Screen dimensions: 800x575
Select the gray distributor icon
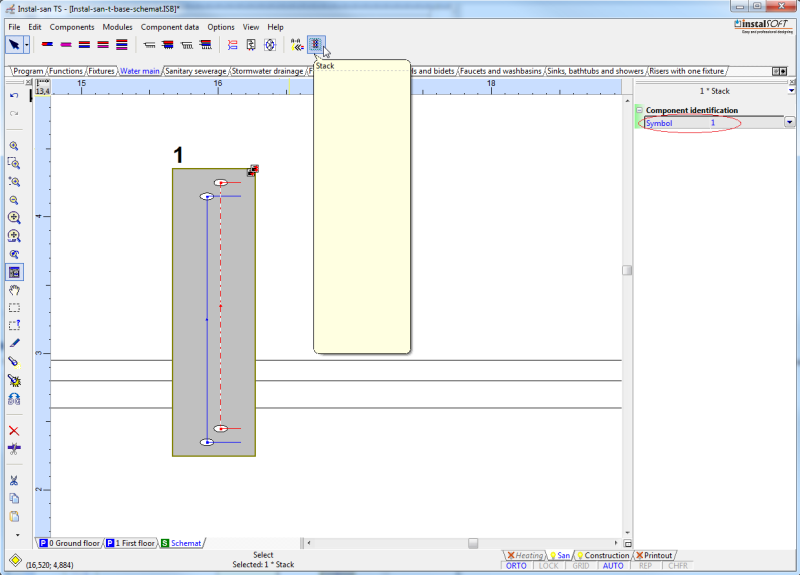click(149, 45)
